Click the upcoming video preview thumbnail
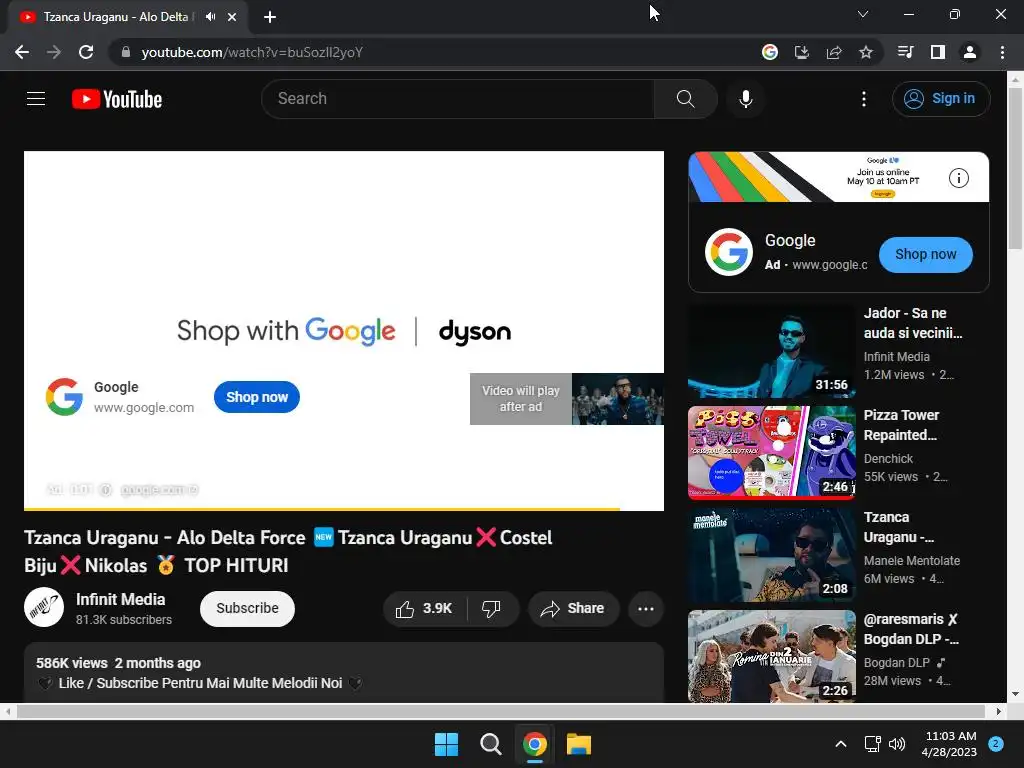The image size is (1024, 768). click(617, 399)
